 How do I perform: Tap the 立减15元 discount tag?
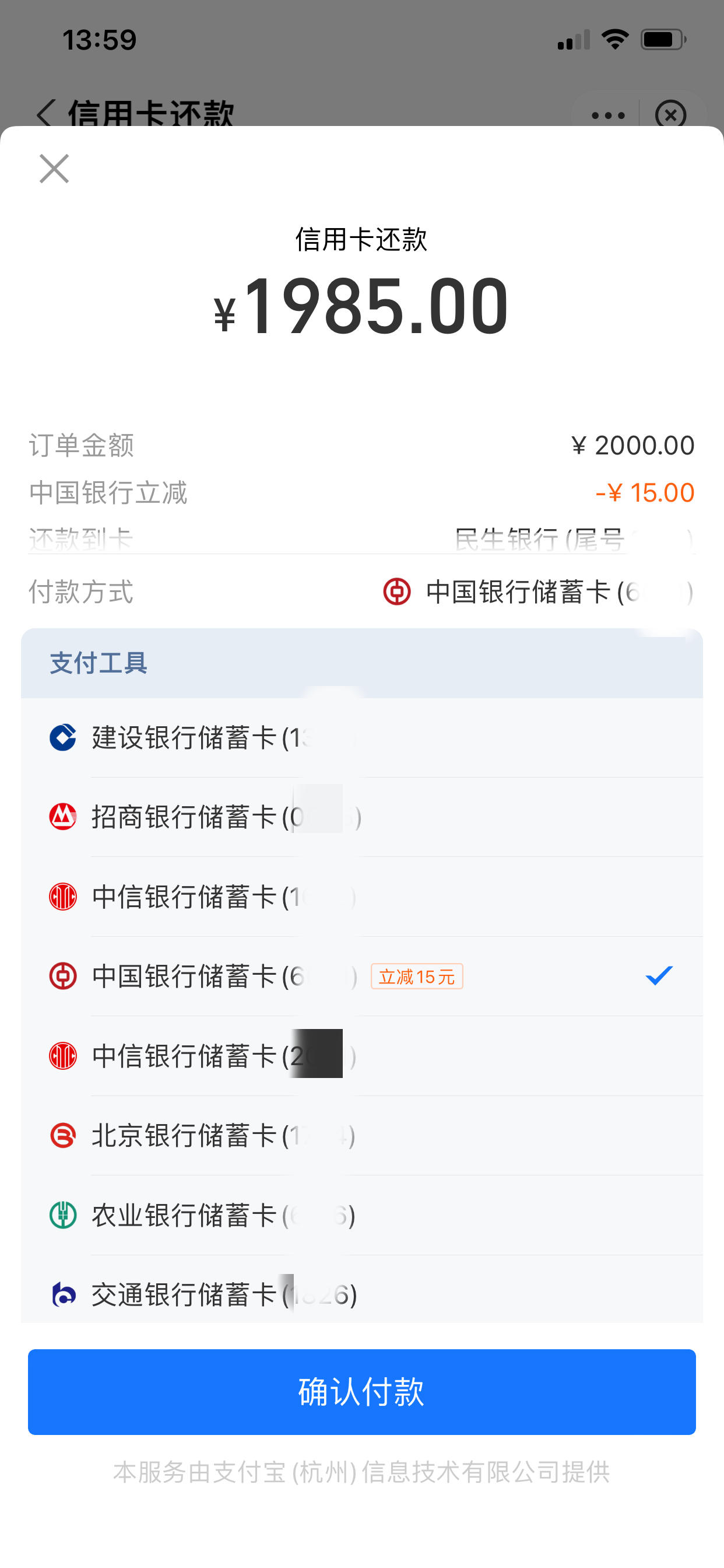pos(417,977)
